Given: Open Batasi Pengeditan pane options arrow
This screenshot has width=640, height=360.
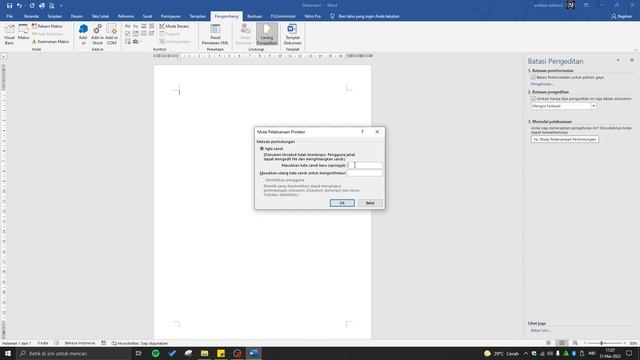Looking at the screenshot, I should tap(618, 60).
